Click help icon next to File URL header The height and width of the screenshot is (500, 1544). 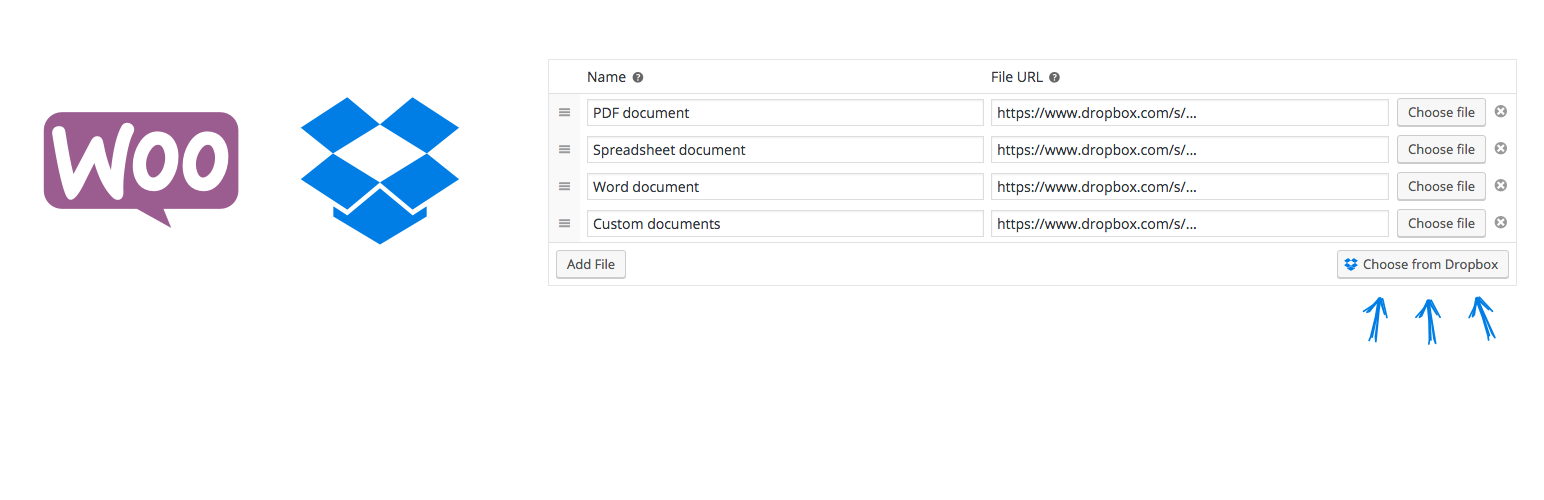point(1054,78)
